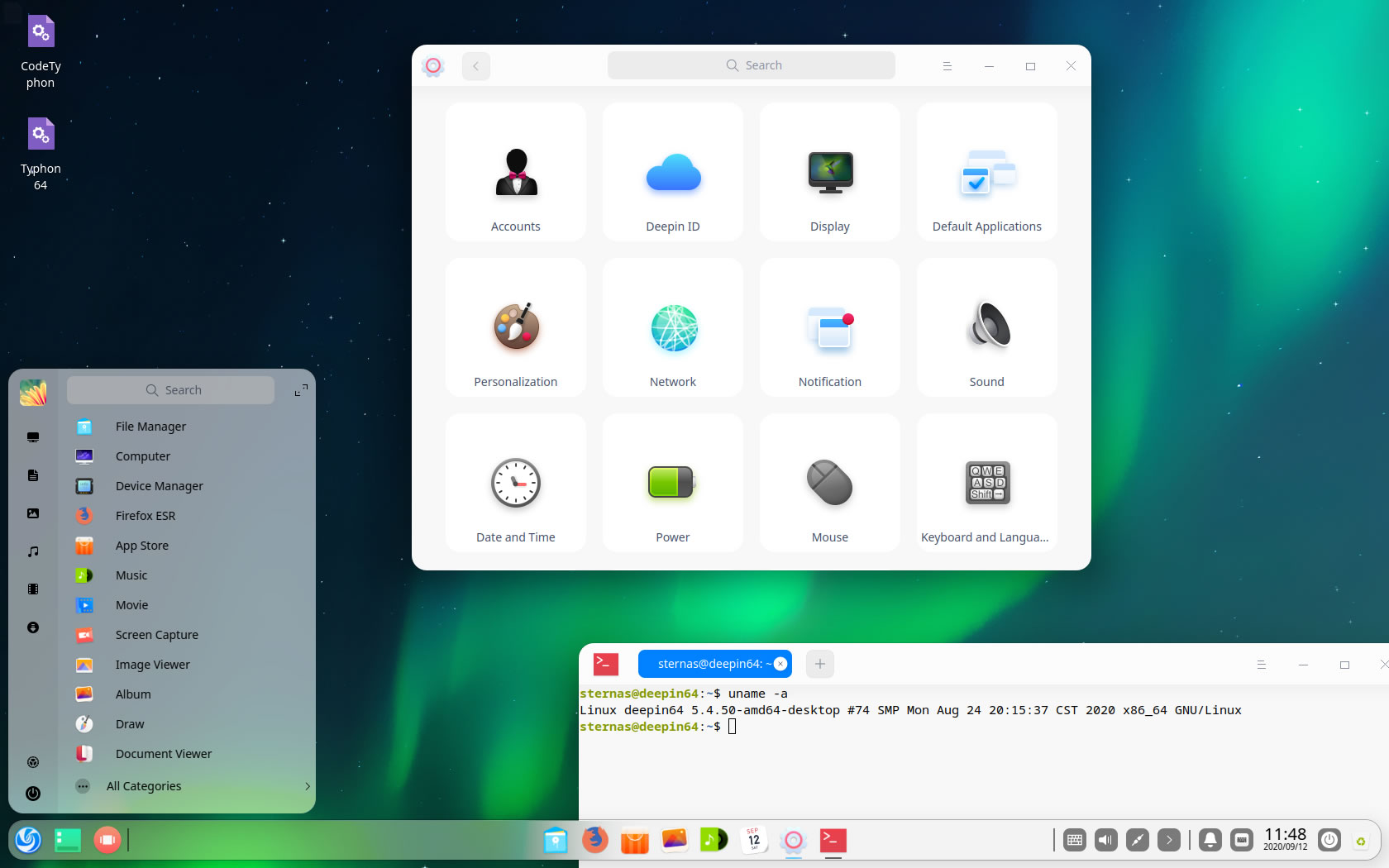Viewport: 1389px width, 868px height.
Task: Expand All Categories in launcher
Action: [191, 786]
